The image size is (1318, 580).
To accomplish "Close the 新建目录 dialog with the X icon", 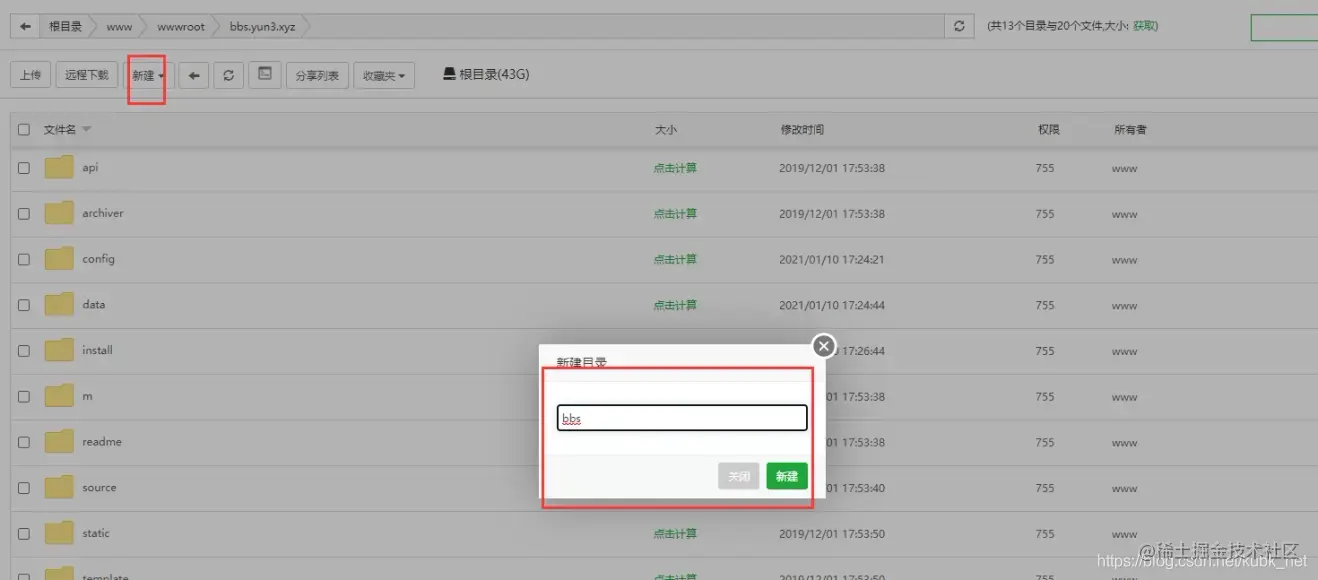I will click(x=823, y=346).
